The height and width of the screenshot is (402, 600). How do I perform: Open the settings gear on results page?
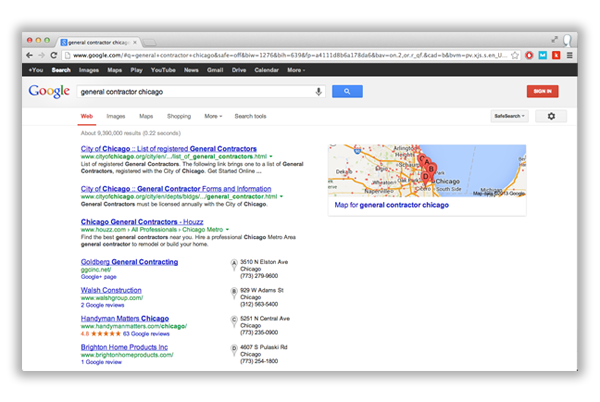551,116
